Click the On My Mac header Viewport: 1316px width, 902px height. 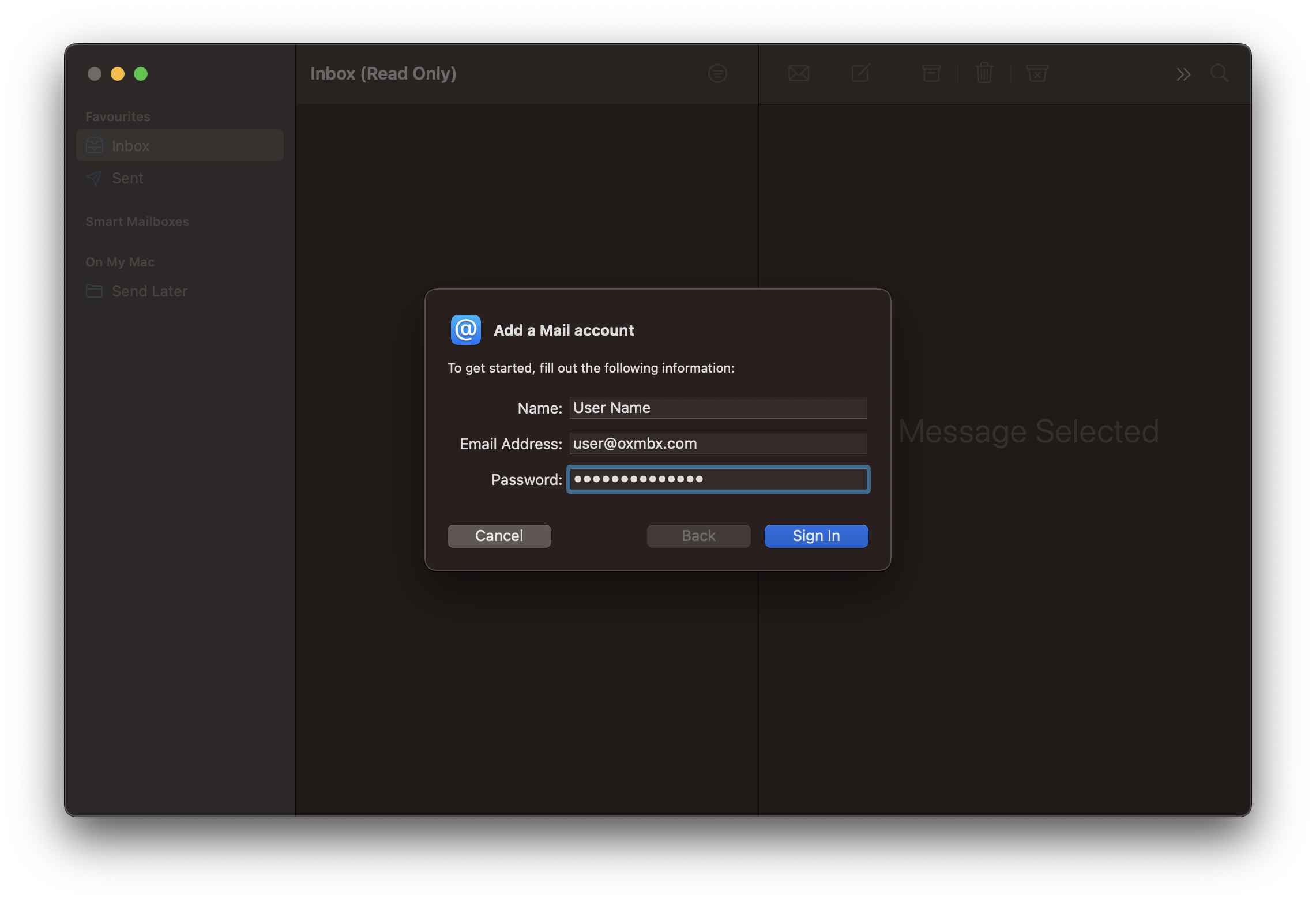point(120,262)
